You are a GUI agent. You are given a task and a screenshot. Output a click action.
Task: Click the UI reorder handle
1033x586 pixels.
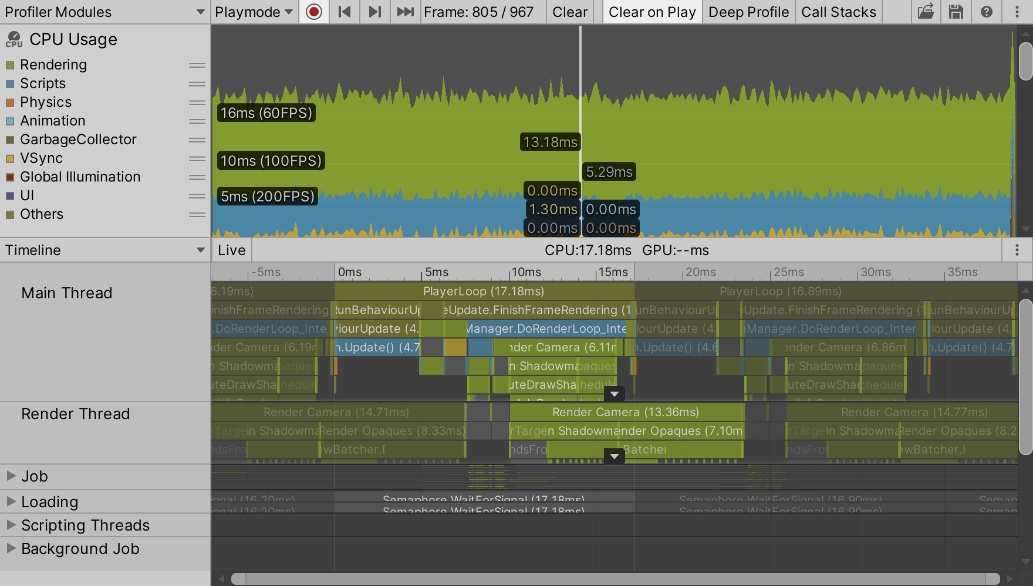tap(197, 196)
